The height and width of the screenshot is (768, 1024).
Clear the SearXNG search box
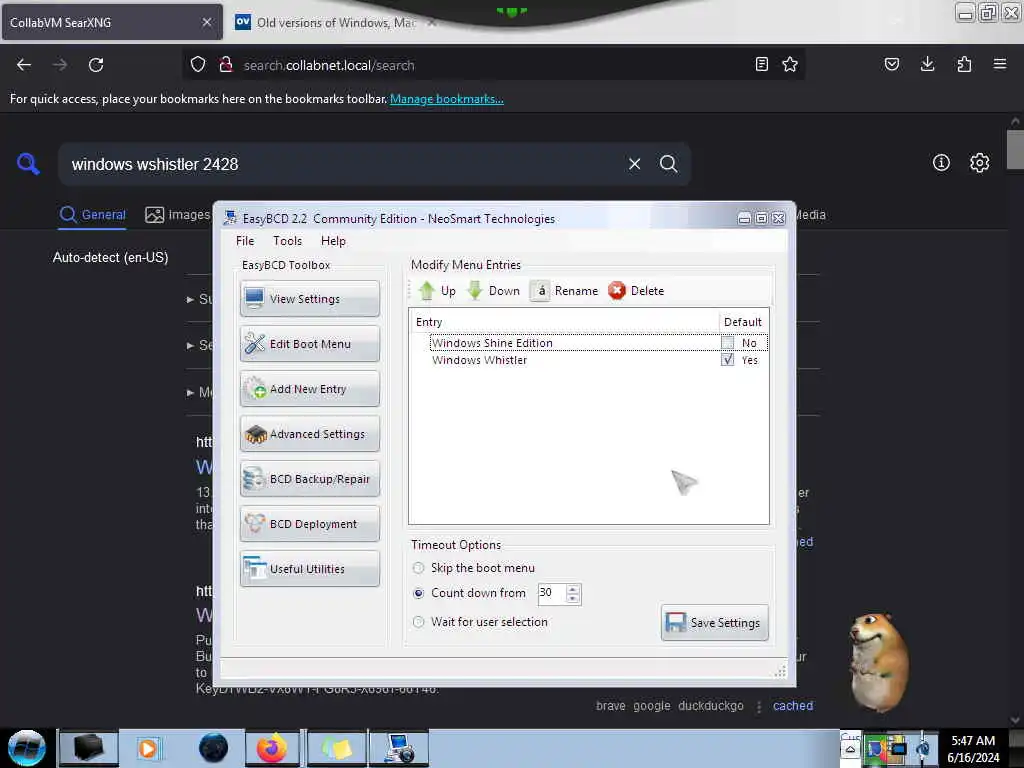pyautogui.click(x=634, y=164)
